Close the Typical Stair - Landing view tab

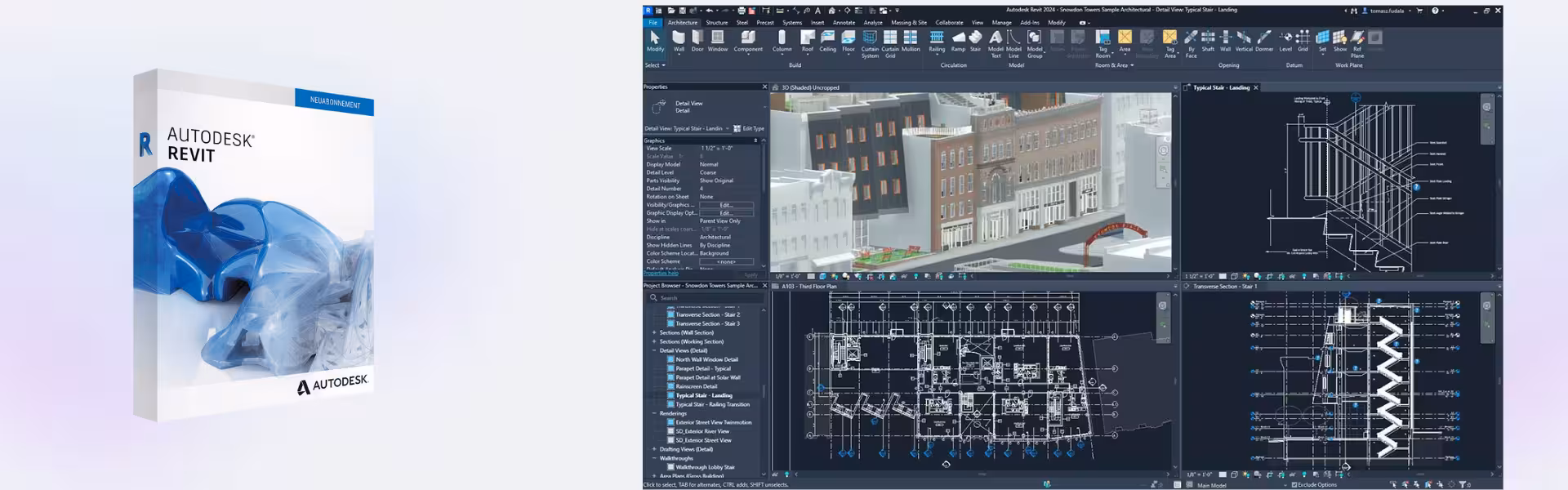tap(1256, 87)
